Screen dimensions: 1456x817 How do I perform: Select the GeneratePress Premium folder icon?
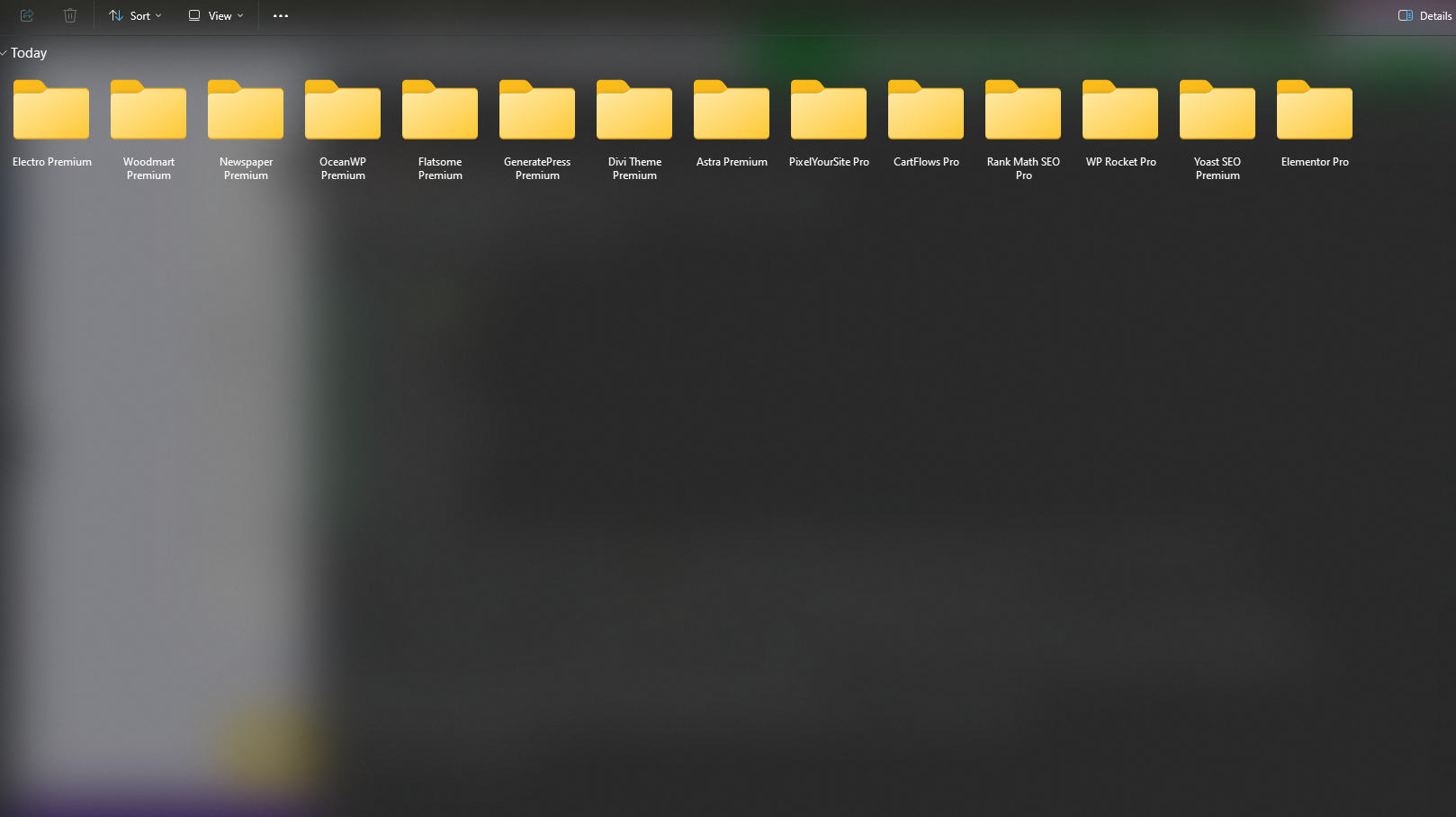pyautogui.click(x=537, y=110)
